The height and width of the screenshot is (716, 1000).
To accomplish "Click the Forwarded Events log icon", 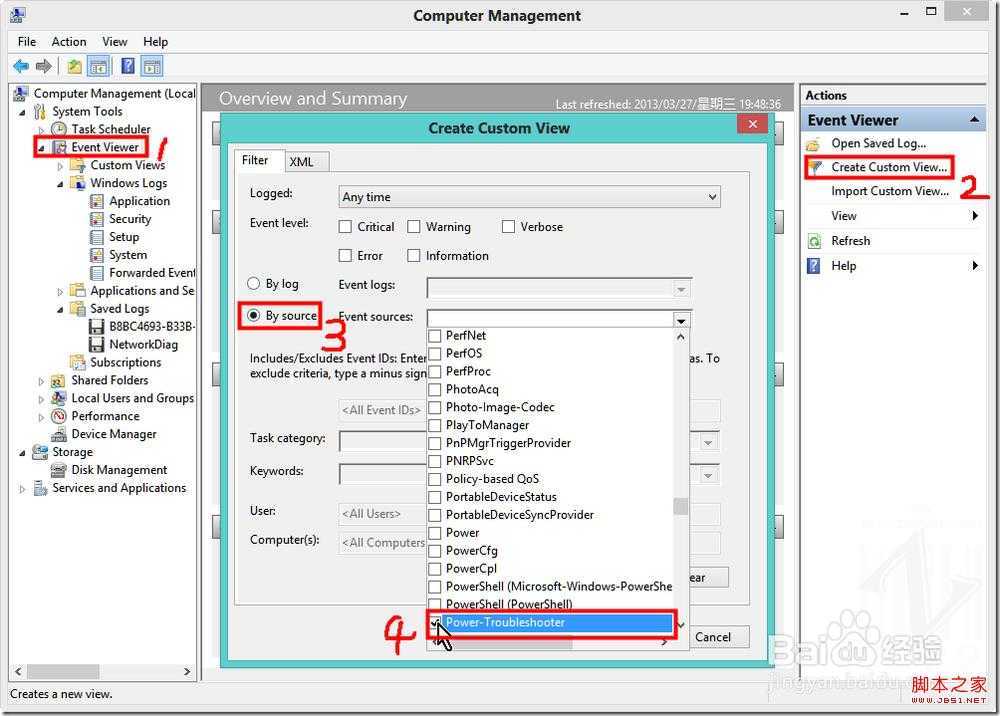I will [x=97, y=273].
